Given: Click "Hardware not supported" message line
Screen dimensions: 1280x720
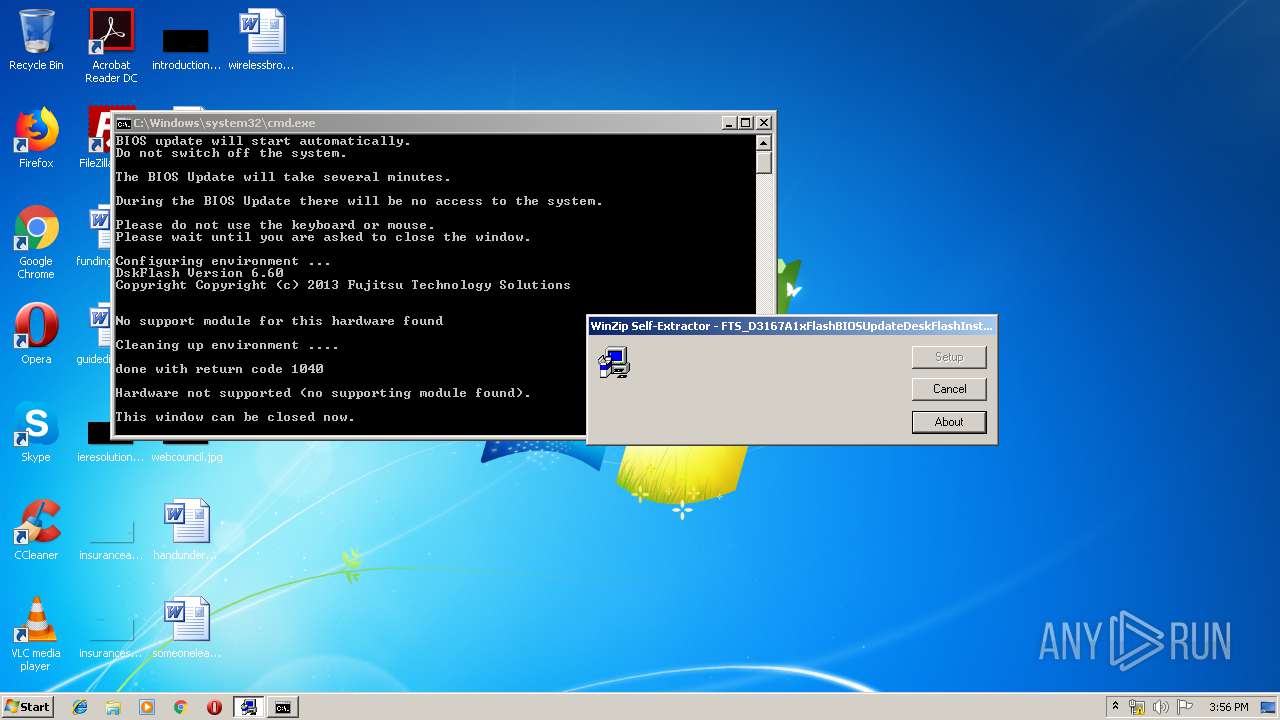Looking at the screenshot, I should pos(323,393).
